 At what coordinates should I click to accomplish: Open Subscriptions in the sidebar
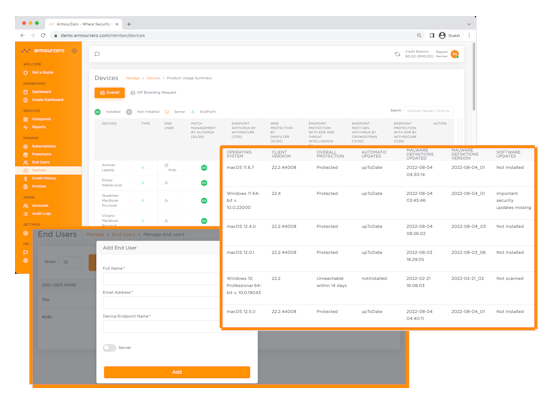pyautogui.click(x=44, y=146)
